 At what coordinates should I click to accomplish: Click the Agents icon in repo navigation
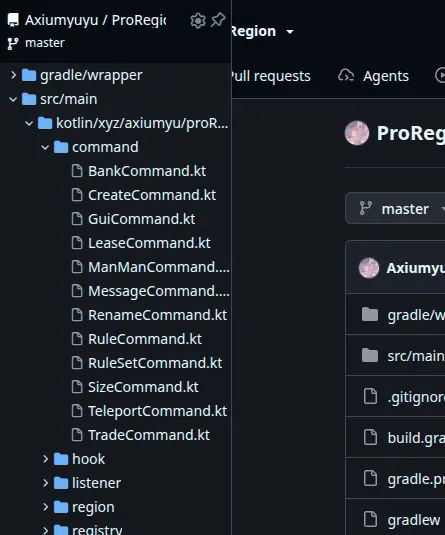(346, 76)
